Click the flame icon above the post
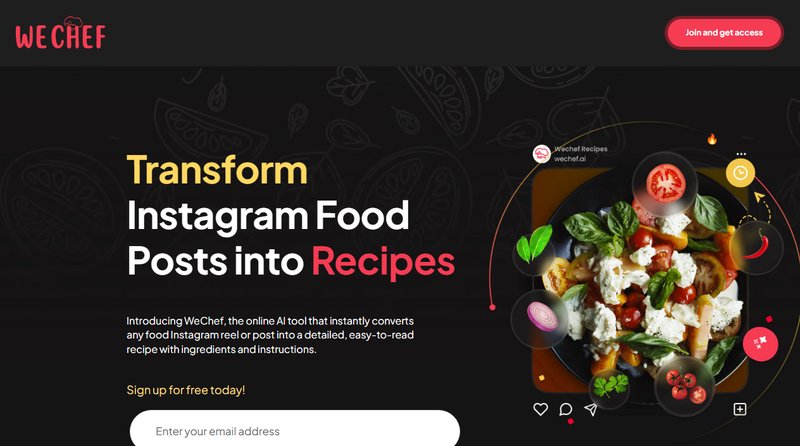The height and width of the screenshot is (446, 800). [712, 139]
